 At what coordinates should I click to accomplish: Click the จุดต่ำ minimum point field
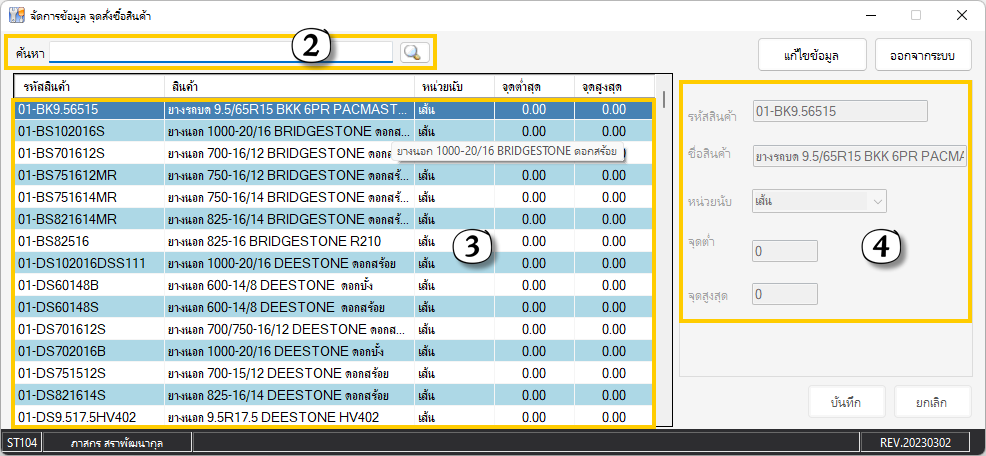785,251
